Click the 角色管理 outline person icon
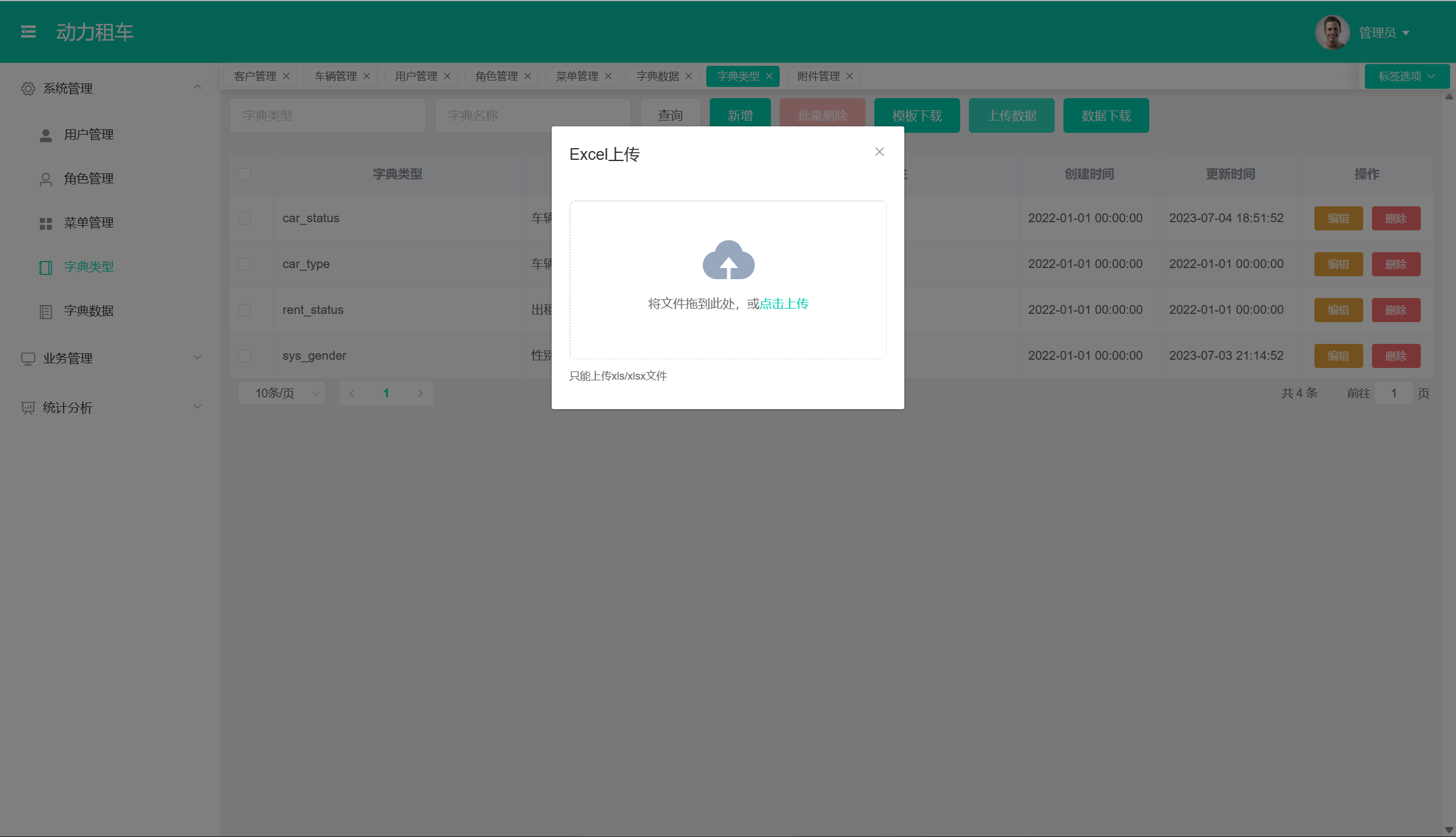 [x=46, y=179]
